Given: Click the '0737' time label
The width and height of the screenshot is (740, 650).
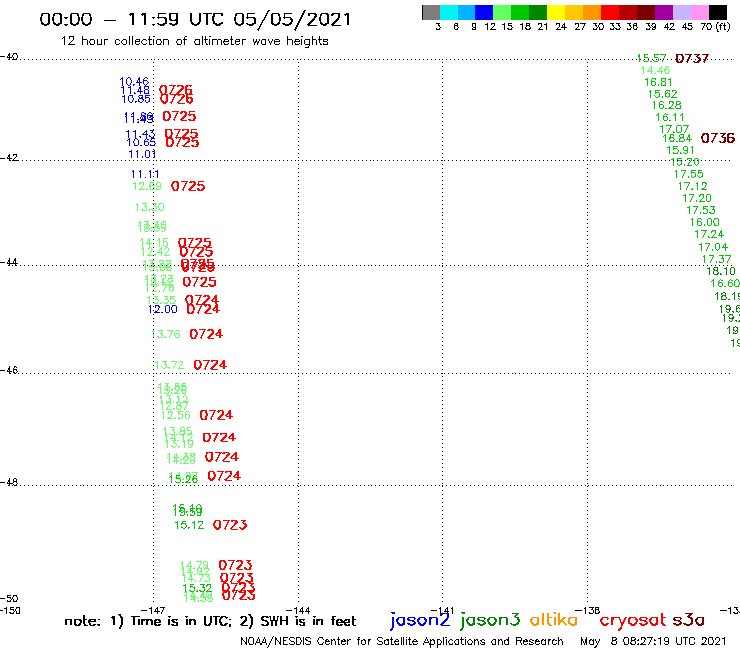Looking at the screenshot, I should click(x=692, y=59).
